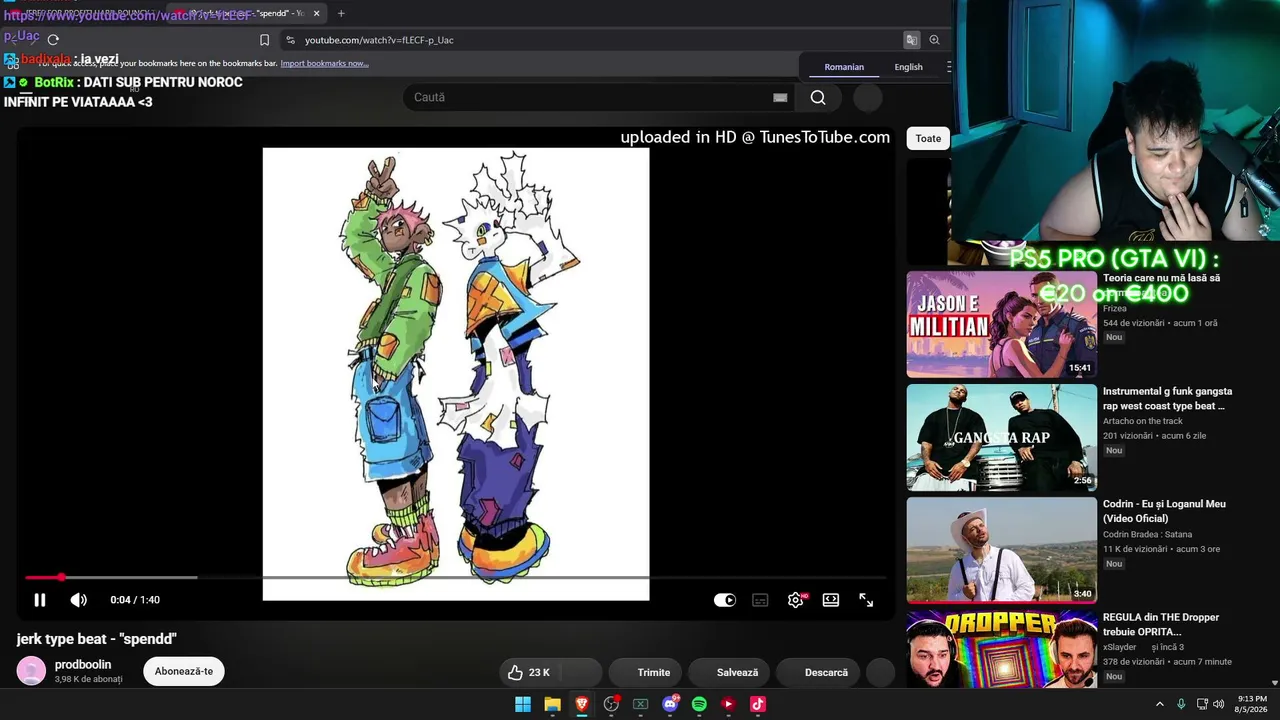Click the YouTube search magnifier button
The image size is (1280, 720).
pyautogui.click(x=818, y=97)
